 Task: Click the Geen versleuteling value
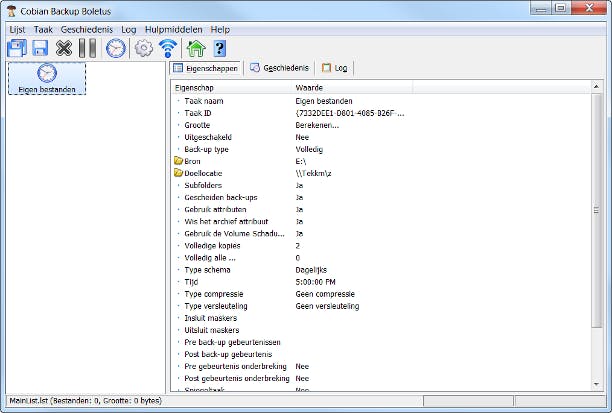pyautogui.click(x=327, y=306)
